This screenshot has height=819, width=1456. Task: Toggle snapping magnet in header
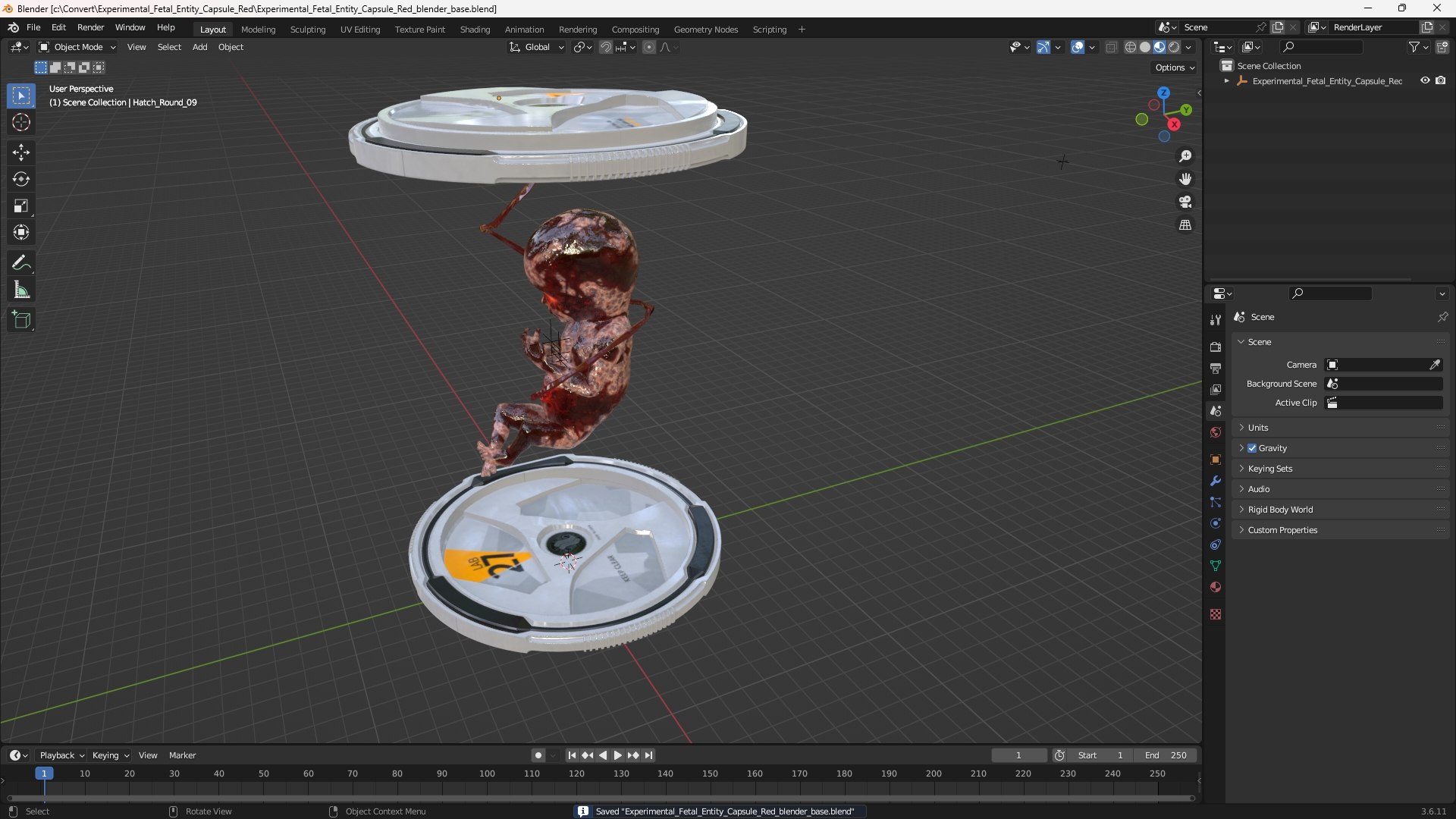(605, 47)
